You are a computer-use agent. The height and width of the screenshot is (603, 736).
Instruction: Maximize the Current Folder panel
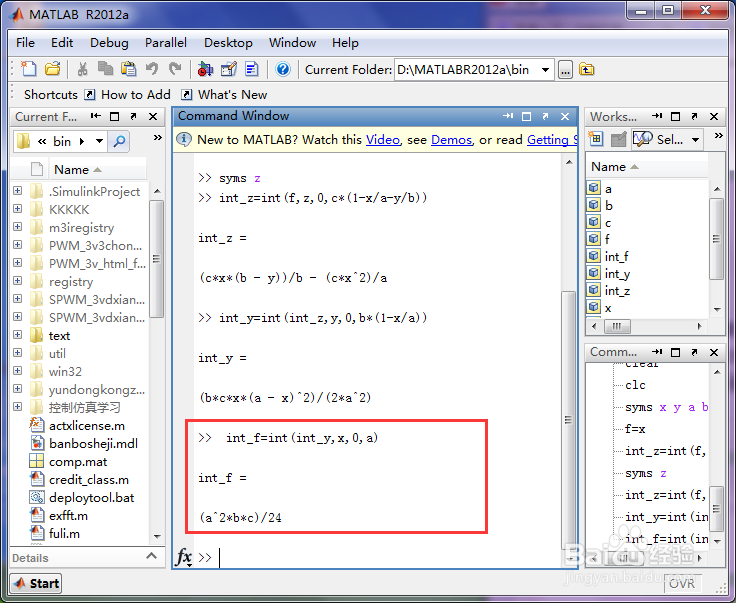(114, 116)
